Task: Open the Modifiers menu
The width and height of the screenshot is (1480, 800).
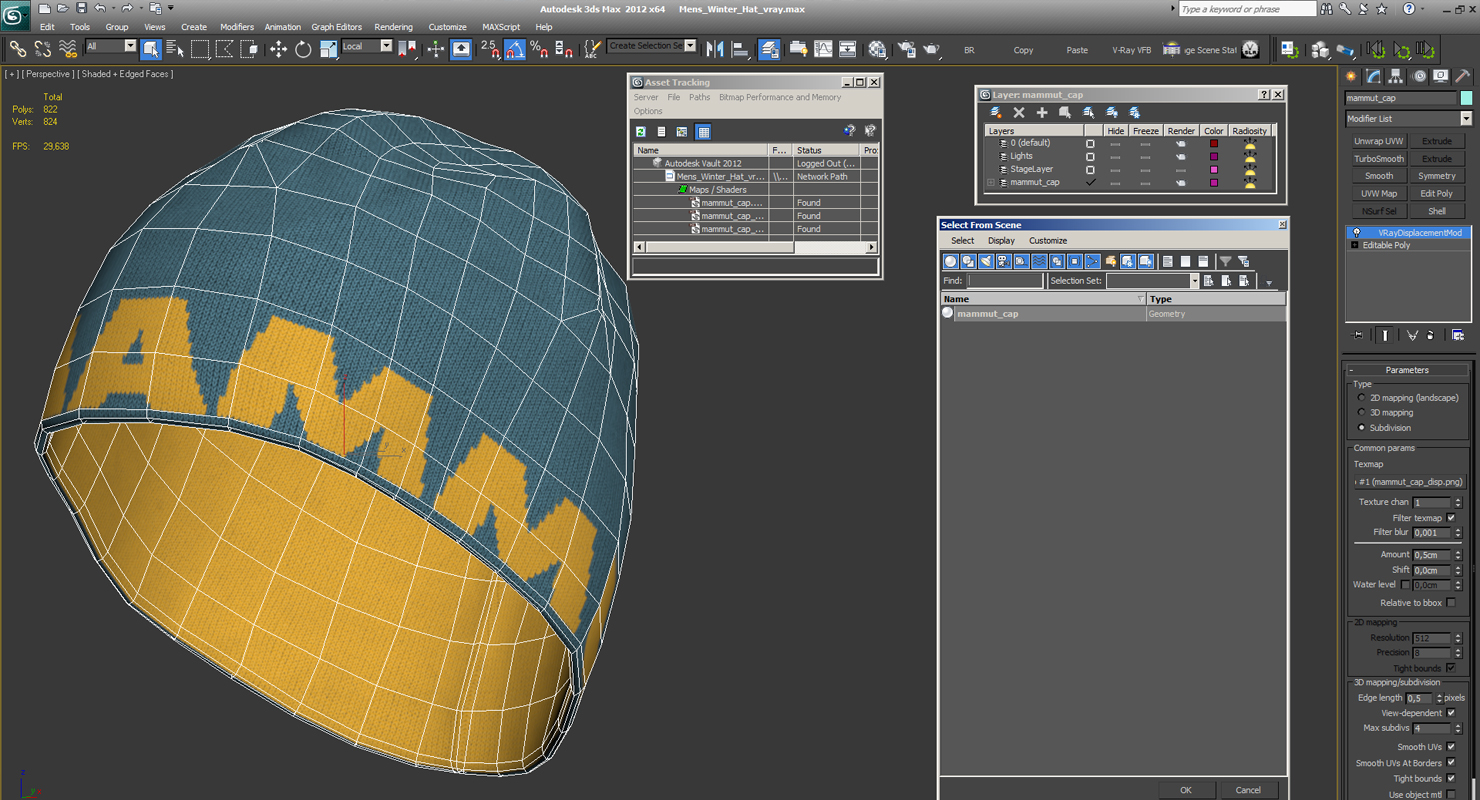Action: (237, 27)
